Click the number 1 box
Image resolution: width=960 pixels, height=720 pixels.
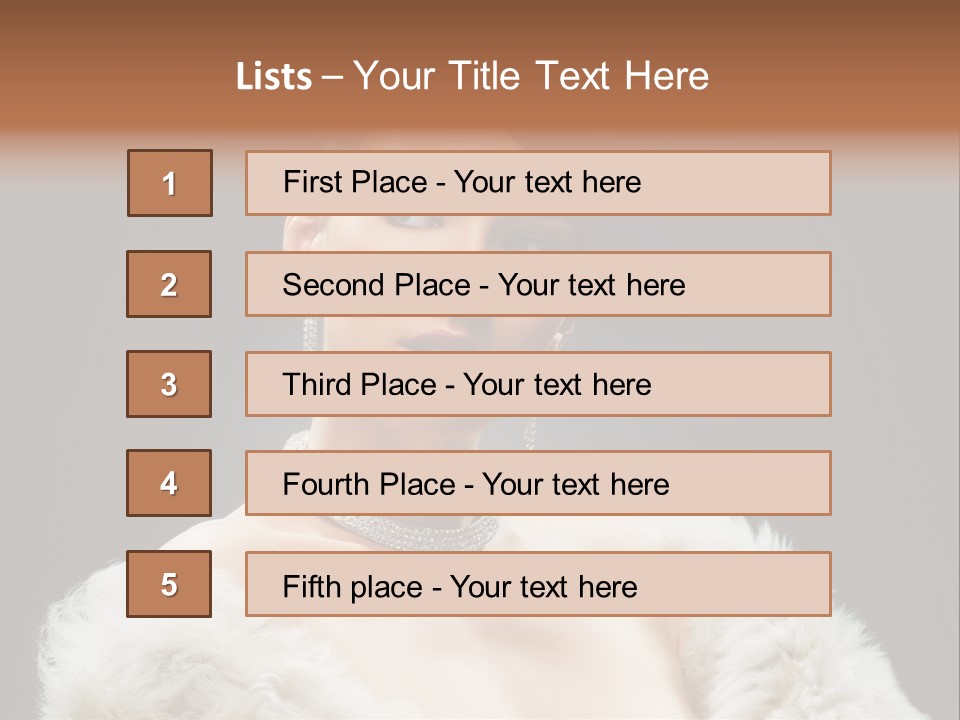click(x=170, y=183)
